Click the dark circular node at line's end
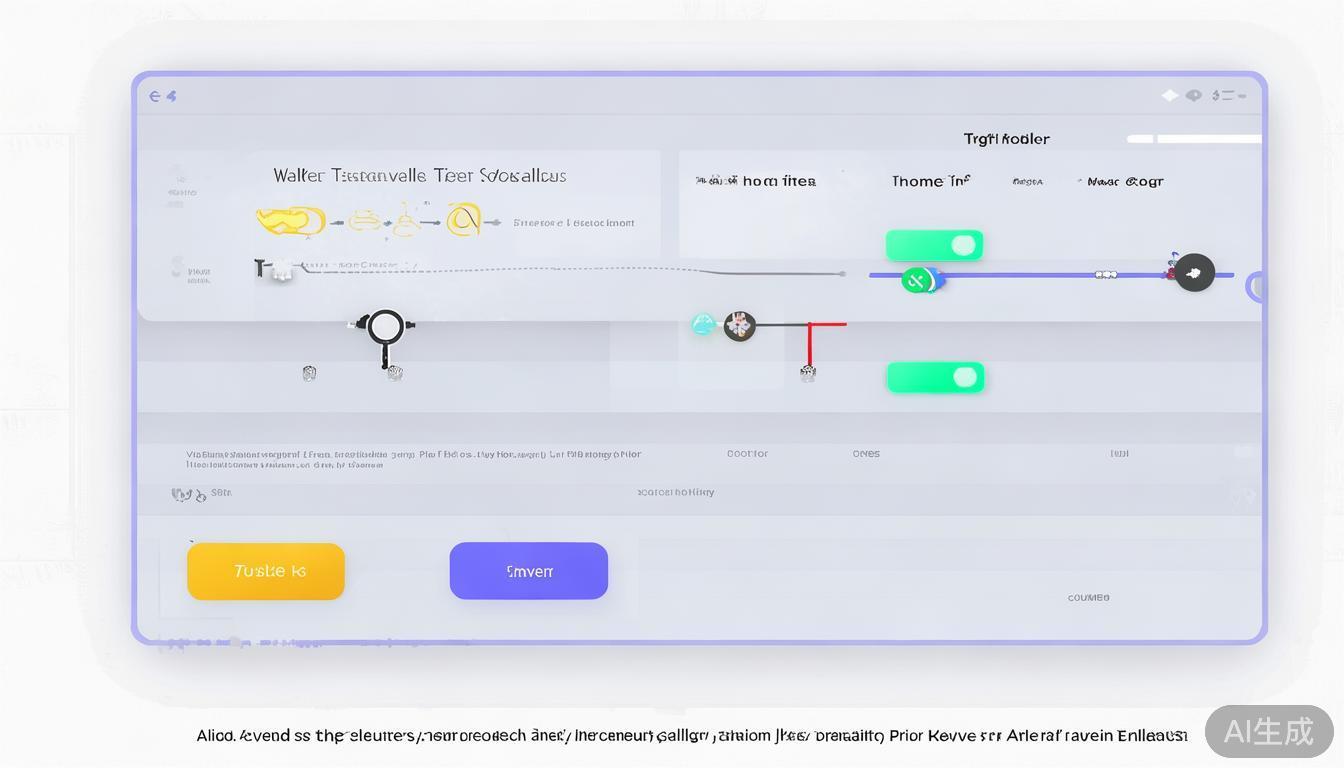 (x=1194, y=272)
